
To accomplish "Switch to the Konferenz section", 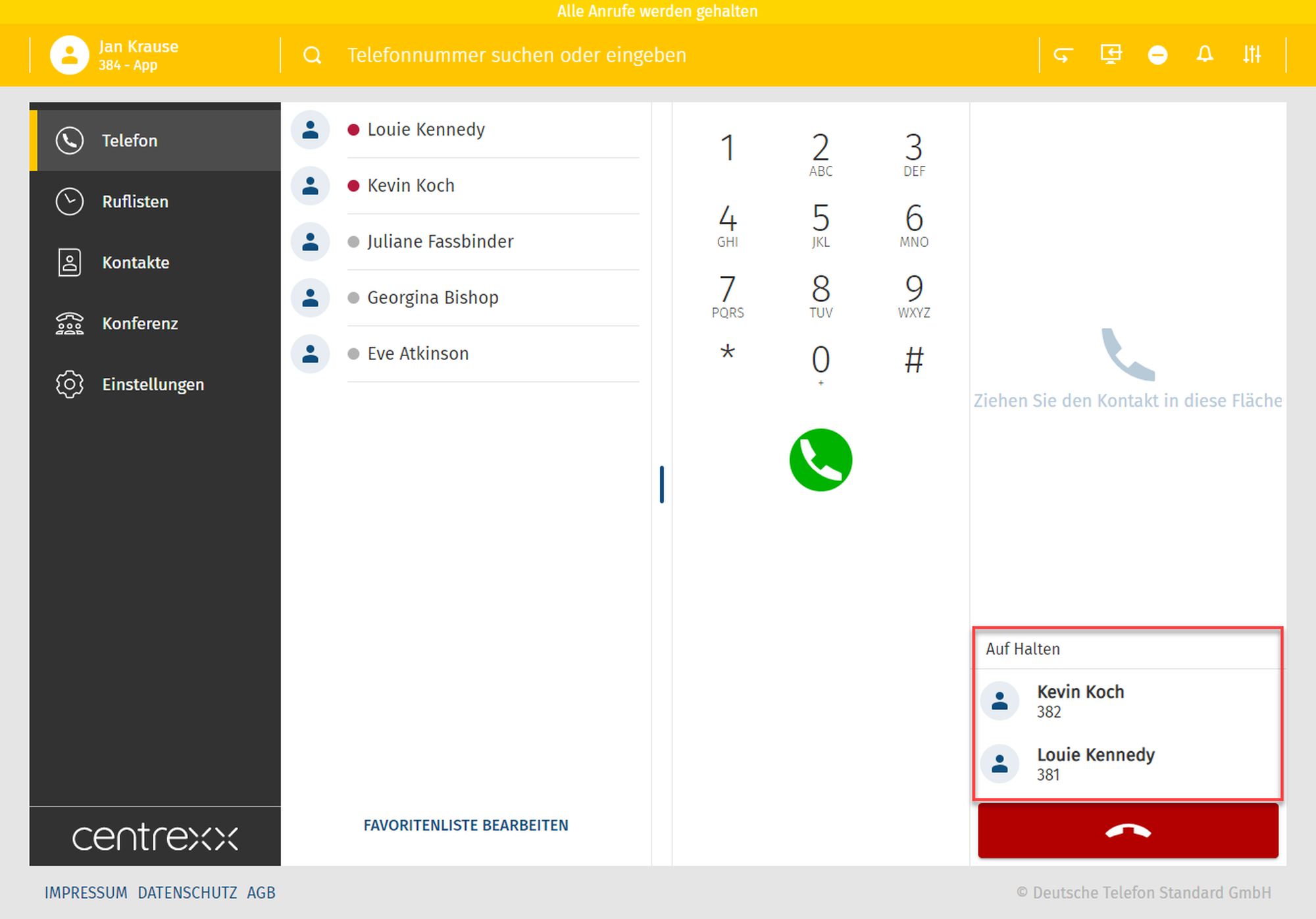I will (x=139, y=324).
